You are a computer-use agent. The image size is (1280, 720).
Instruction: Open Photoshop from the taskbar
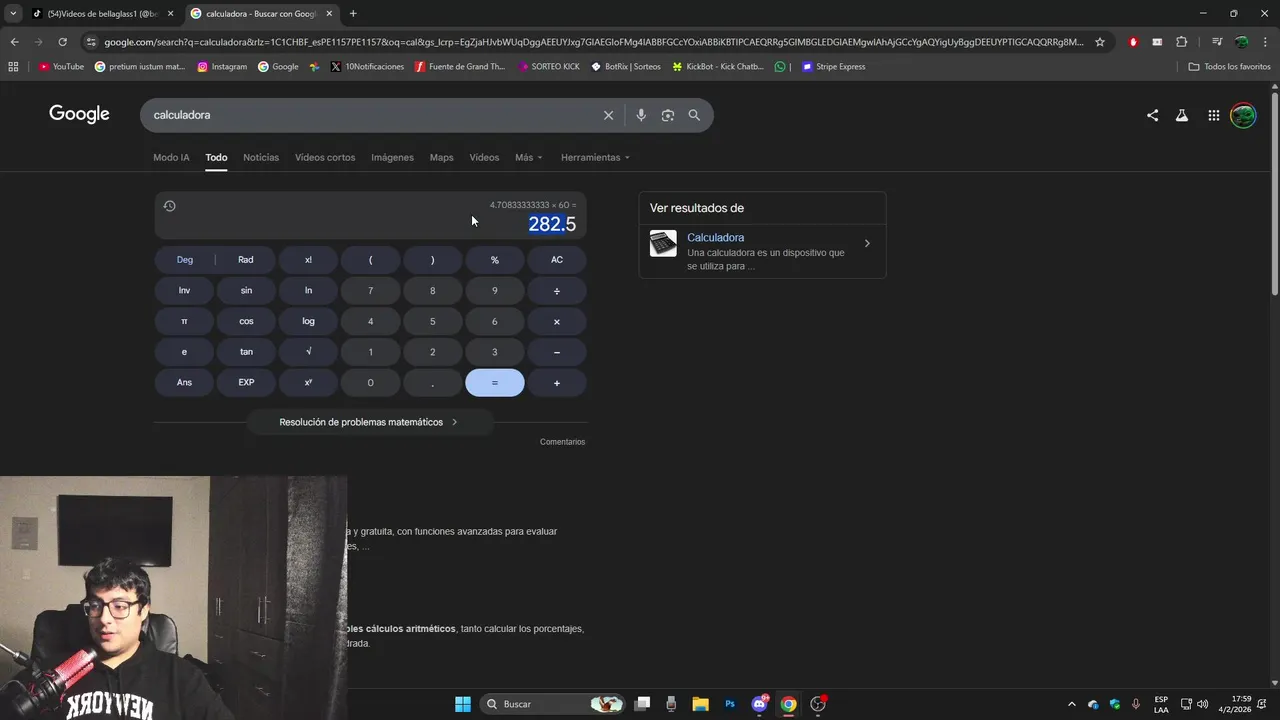tap(730, 704)
